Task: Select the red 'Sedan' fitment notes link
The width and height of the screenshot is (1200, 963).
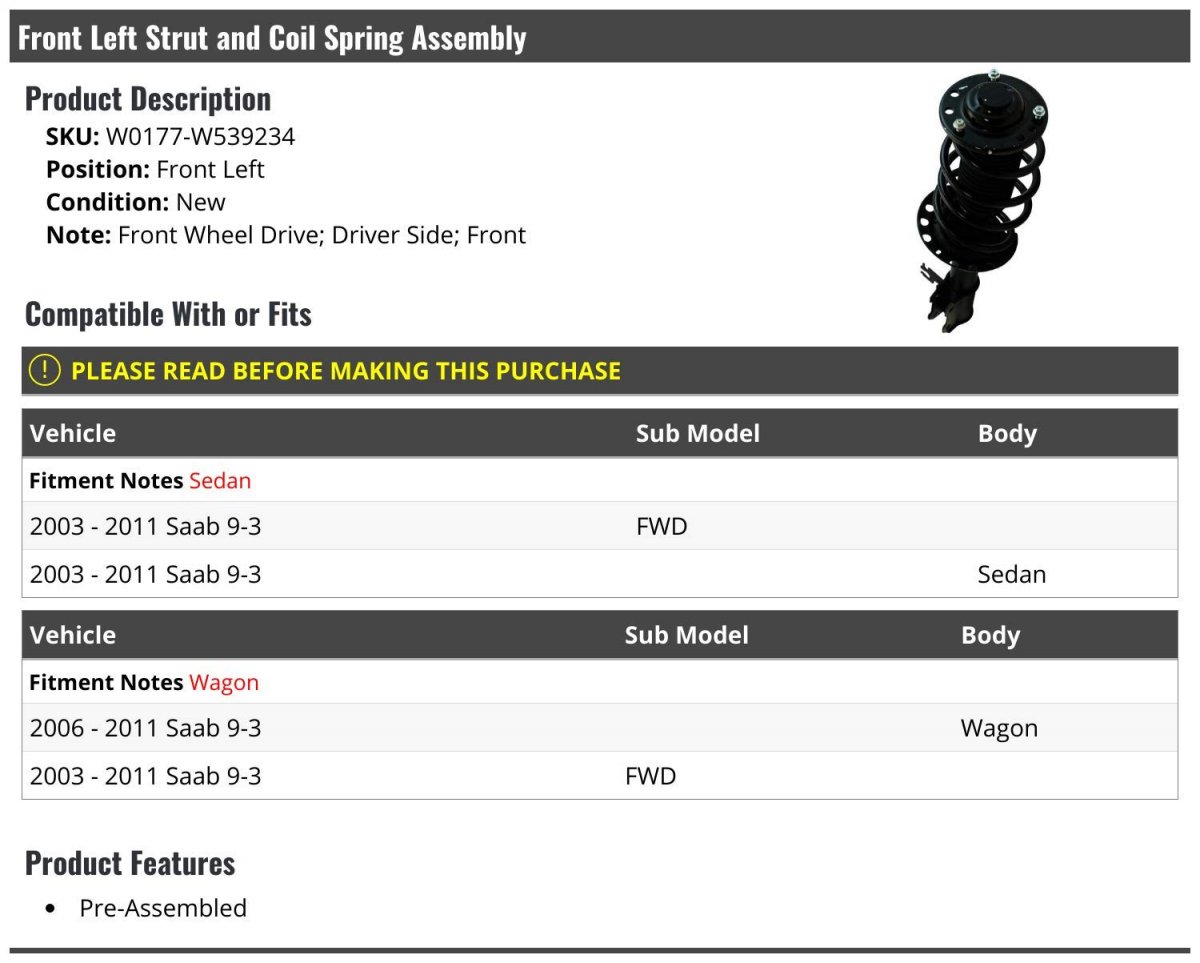Action: coord(220,481)
